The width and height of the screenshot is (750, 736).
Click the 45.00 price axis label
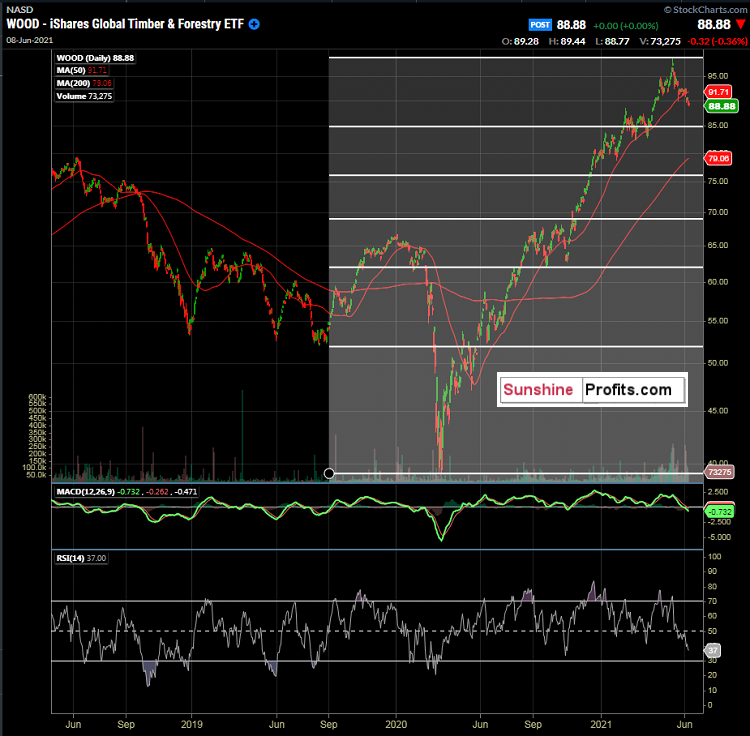[718, 411]
